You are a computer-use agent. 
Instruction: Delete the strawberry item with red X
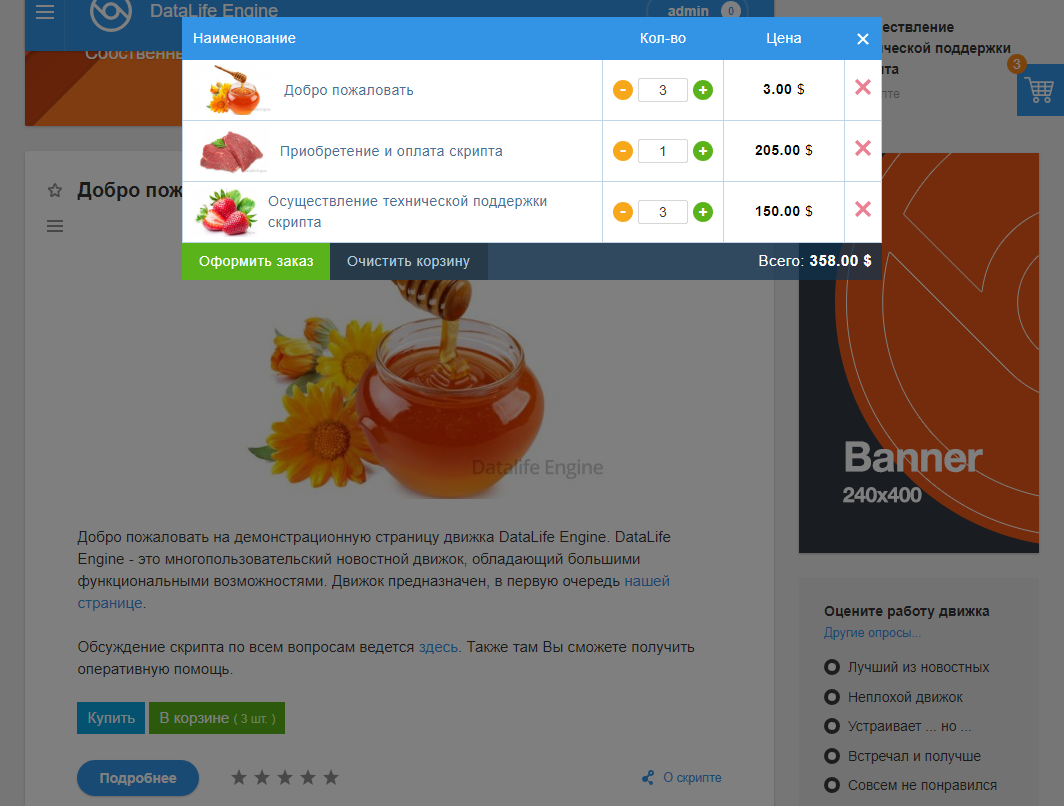(862, 209)
